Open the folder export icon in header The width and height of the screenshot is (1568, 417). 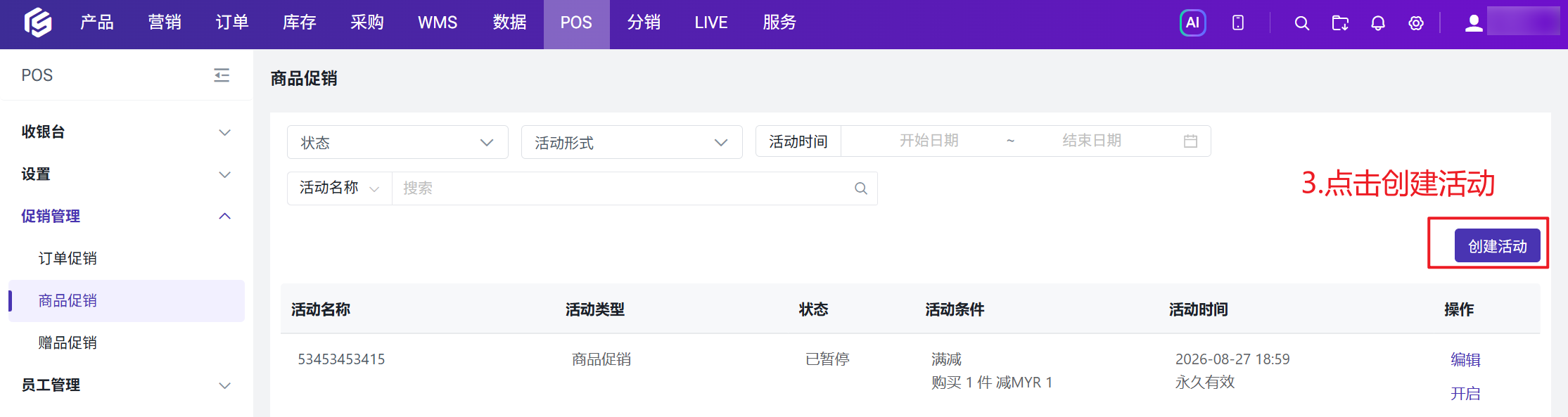(1340, 23)
